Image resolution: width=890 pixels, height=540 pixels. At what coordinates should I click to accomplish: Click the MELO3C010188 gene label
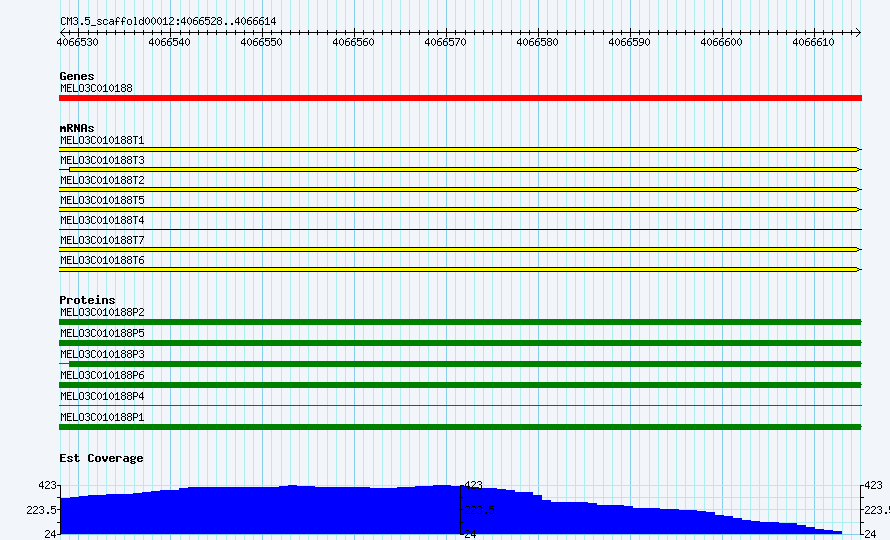point(96,88)
